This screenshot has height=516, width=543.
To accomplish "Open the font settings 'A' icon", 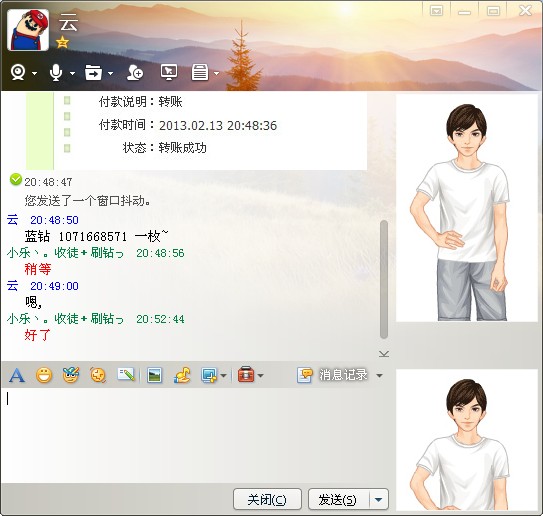I will coord(17,375).
